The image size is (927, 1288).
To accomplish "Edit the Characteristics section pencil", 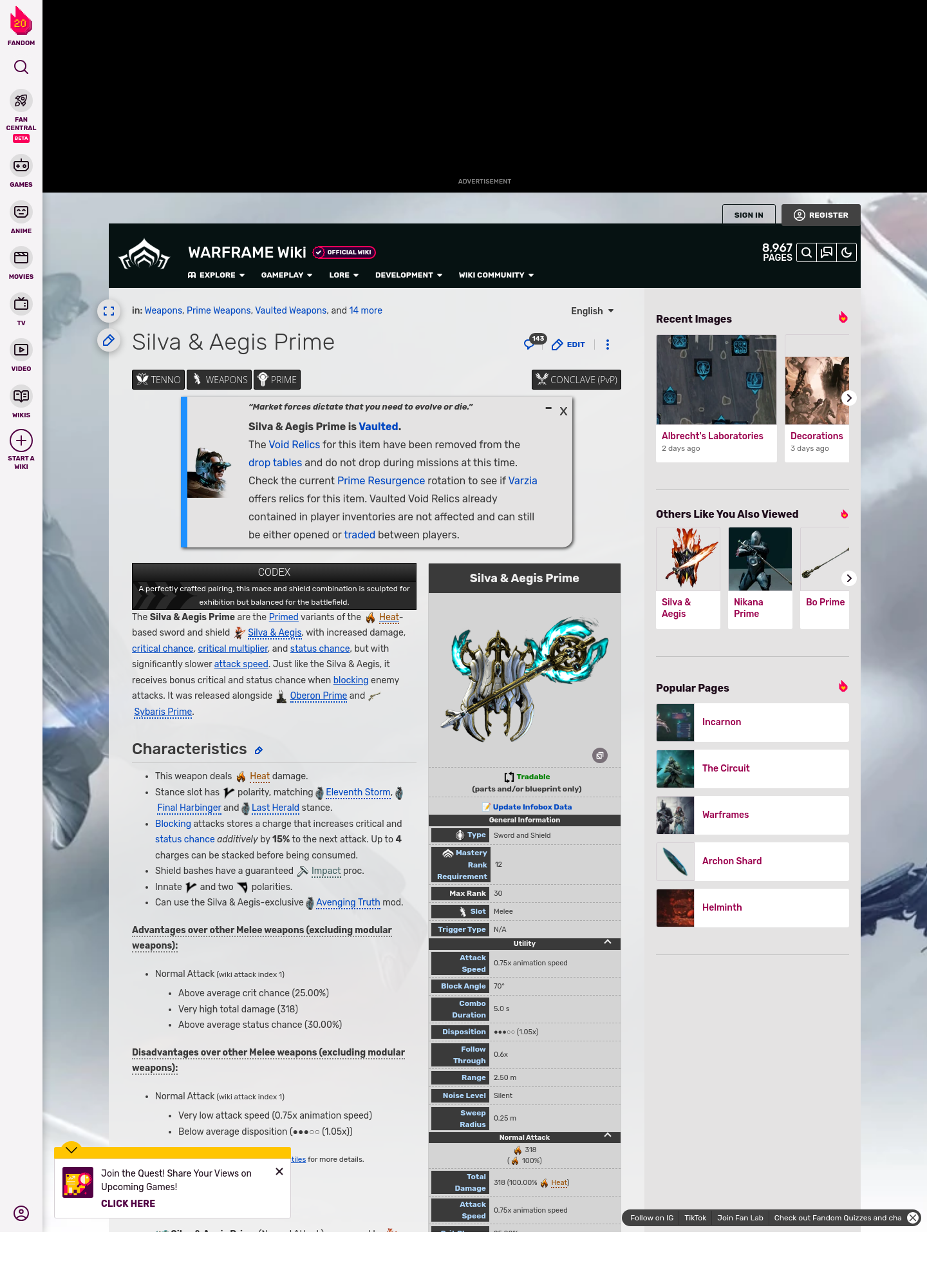I will tap(259, 750).
